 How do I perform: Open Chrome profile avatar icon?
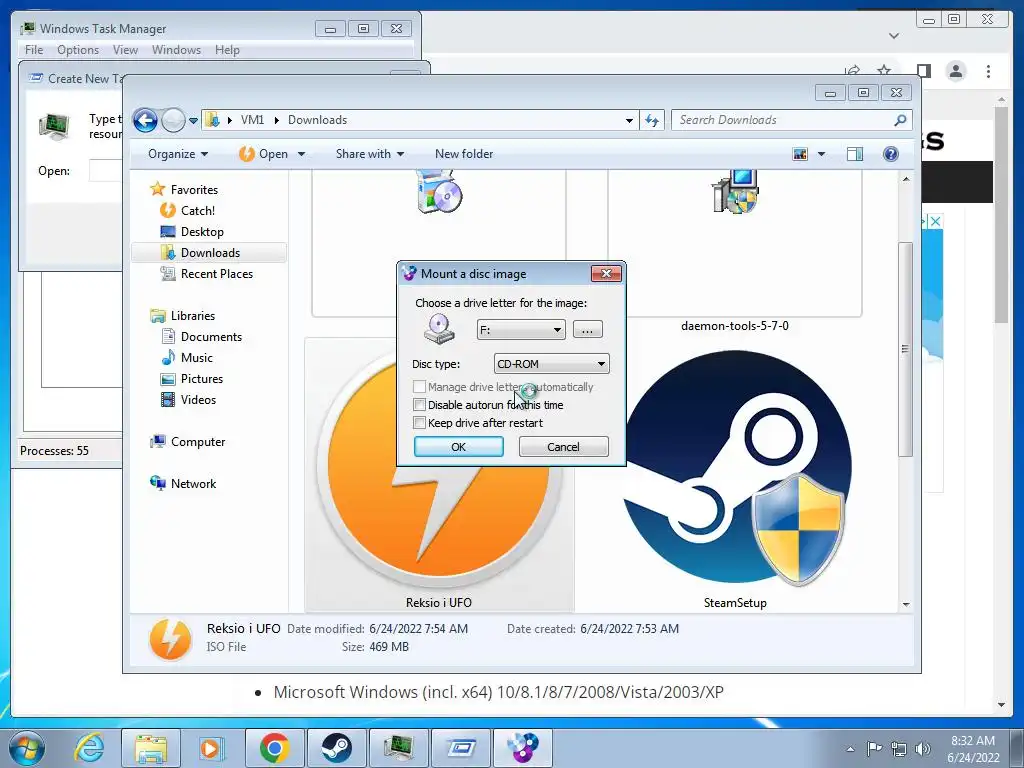coord(956,71)
